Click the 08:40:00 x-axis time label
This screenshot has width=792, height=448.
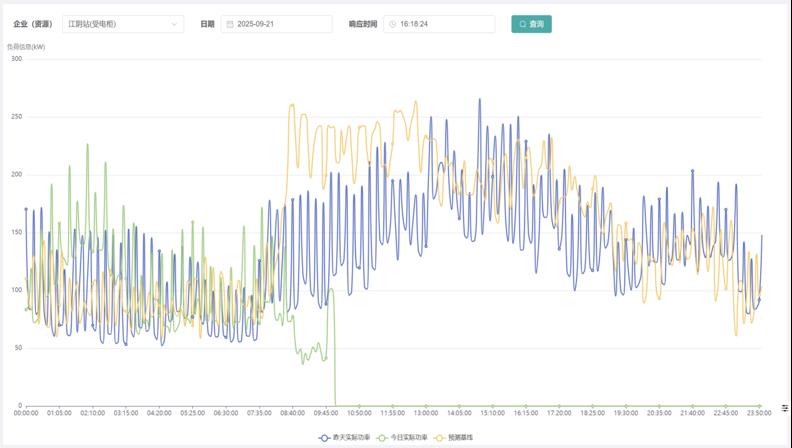(293, 412)
